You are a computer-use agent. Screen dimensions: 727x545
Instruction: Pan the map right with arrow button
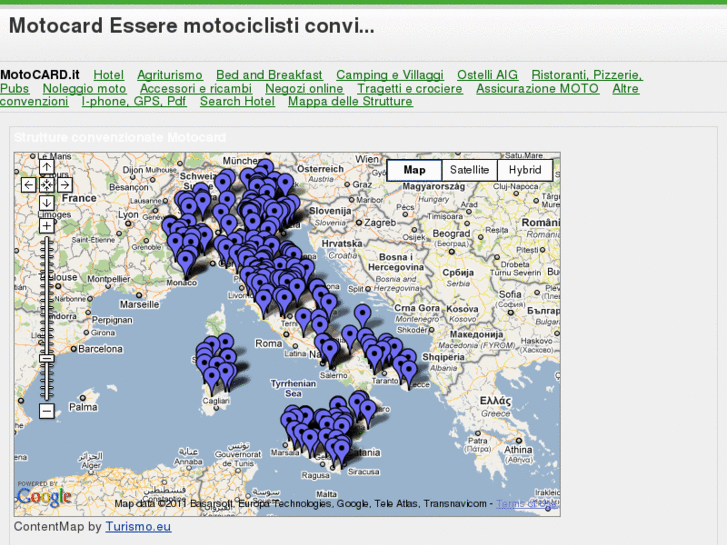(64, 185)
